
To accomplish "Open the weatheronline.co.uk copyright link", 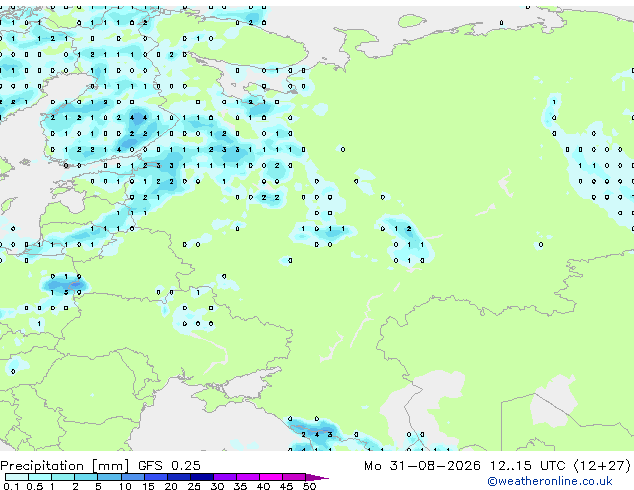I will pos(550,481).
